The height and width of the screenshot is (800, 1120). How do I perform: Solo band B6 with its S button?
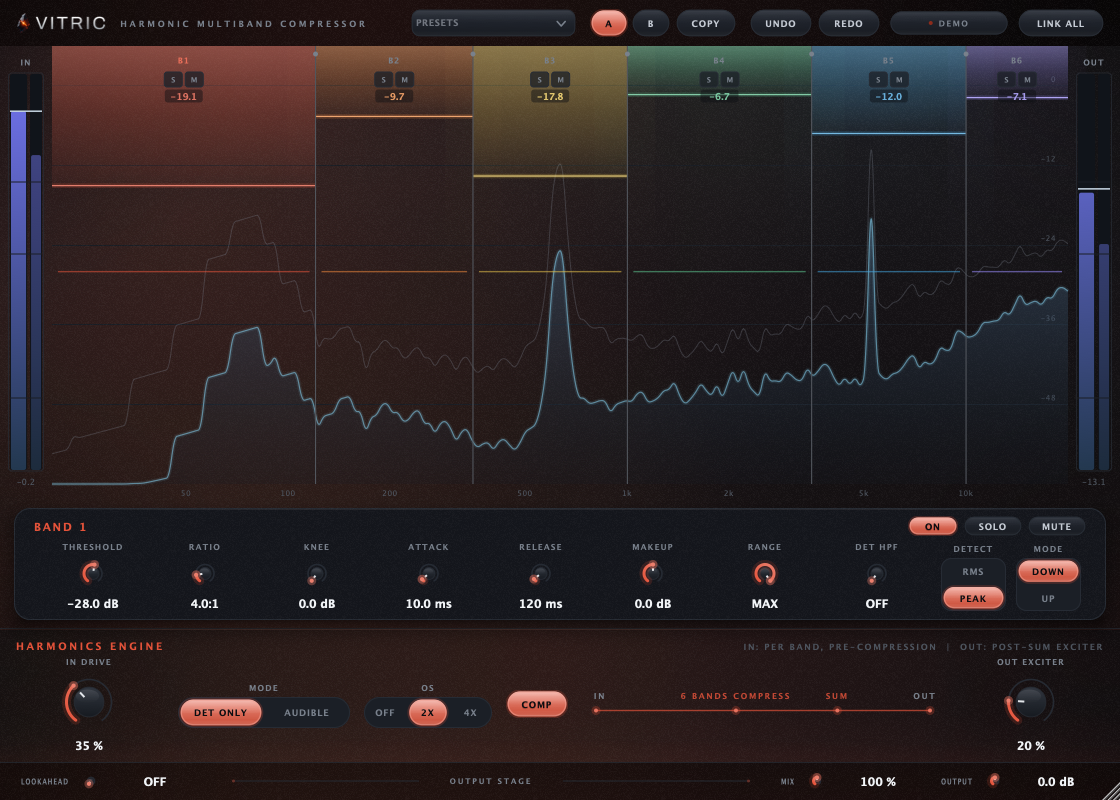[x=1006, y=79]
